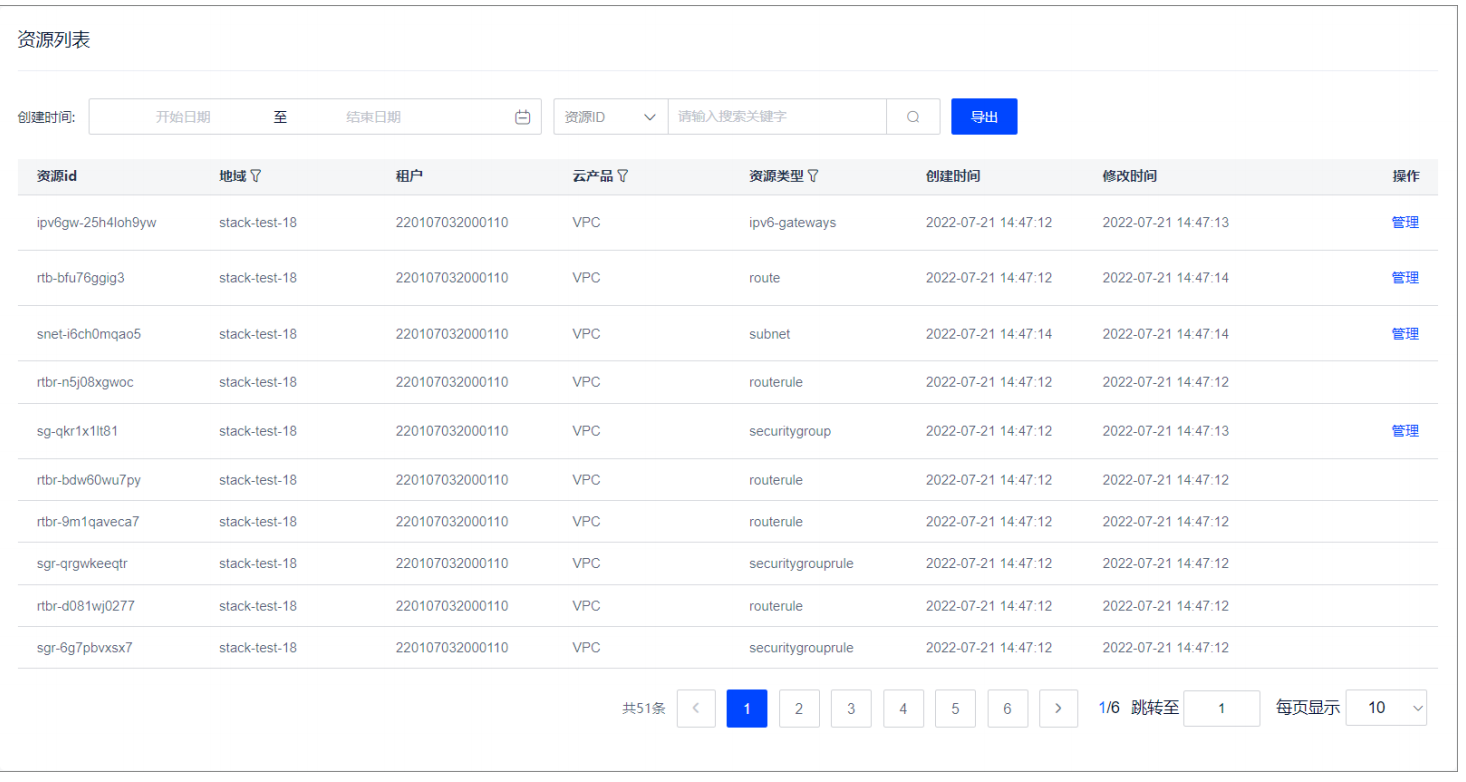Open the 资源ID search type dropdown

(x=611, y=117)
